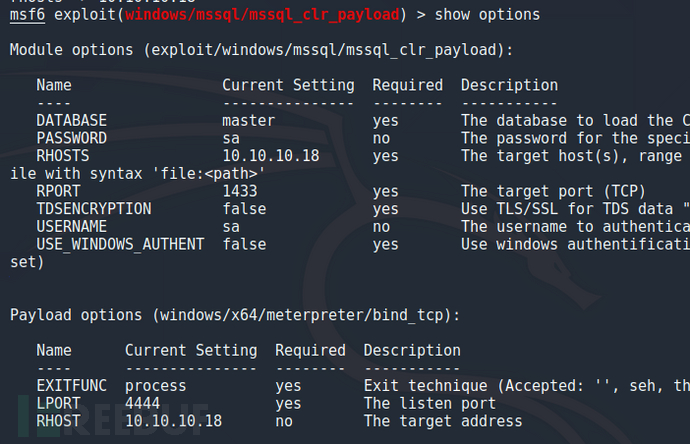Screen dimensions: 690x444
Task: Click 'no' in the RHOST row
Action: pos(284,422)
